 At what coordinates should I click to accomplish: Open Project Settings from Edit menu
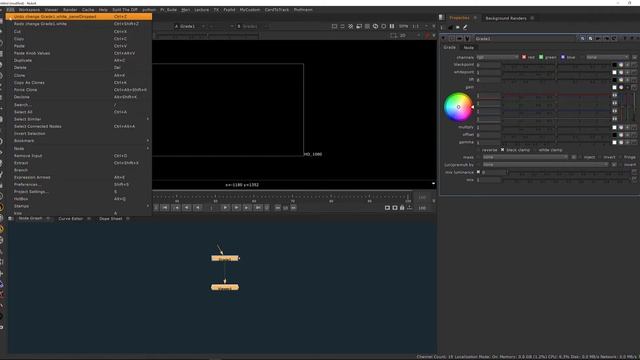78,192
